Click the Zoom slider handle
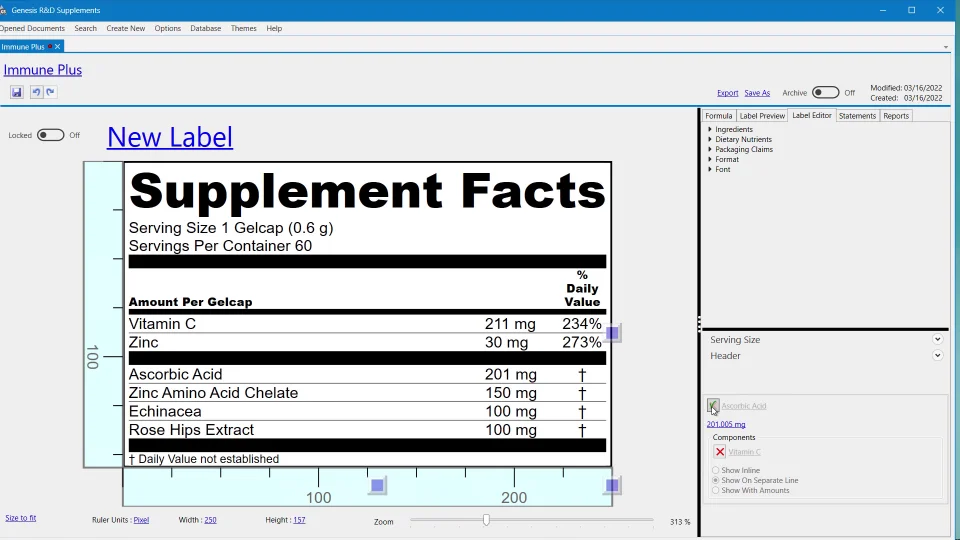This screenshot has height=540, width=960. pyautogui.click(x=486, y=520)
